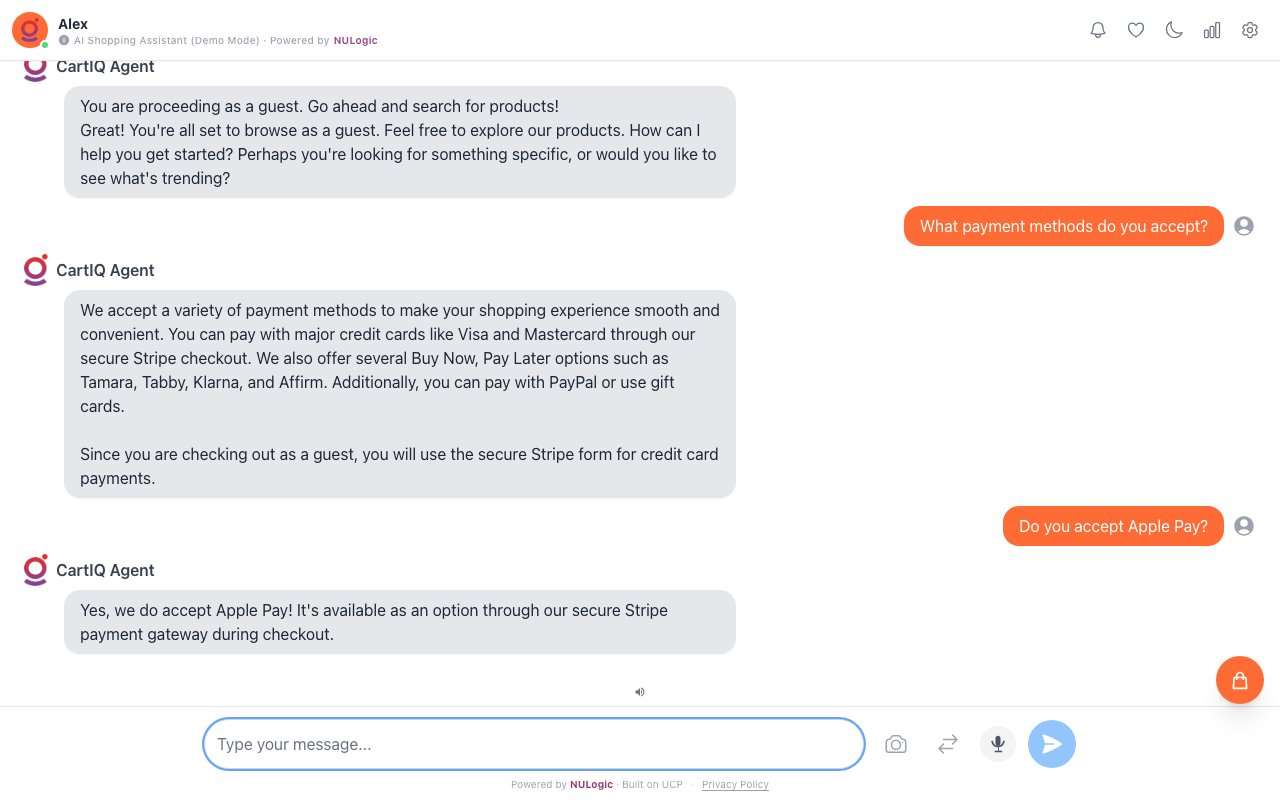Click the user avatar beside the Apple Pay question
This screenshot has height=800, width=1280.
click(x=1244, y=526)
